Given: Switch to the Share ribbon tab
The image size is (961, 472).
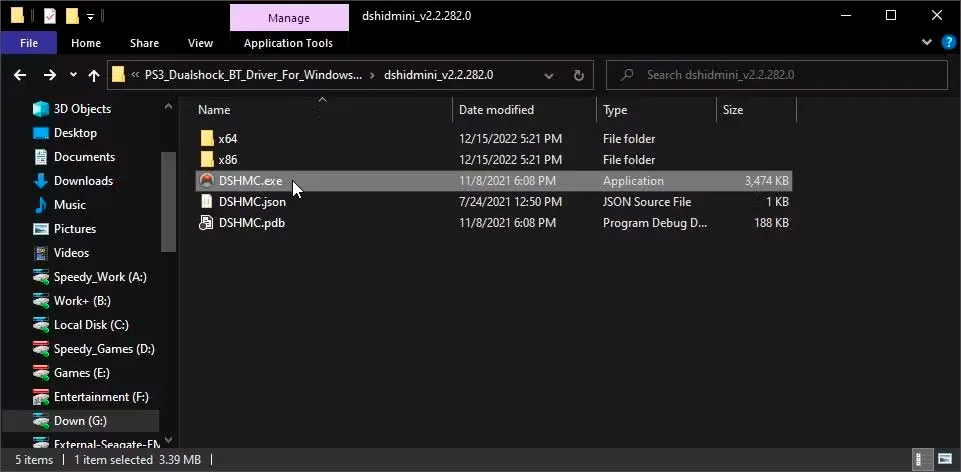Looking at the screenshot, I should (144, 43).
